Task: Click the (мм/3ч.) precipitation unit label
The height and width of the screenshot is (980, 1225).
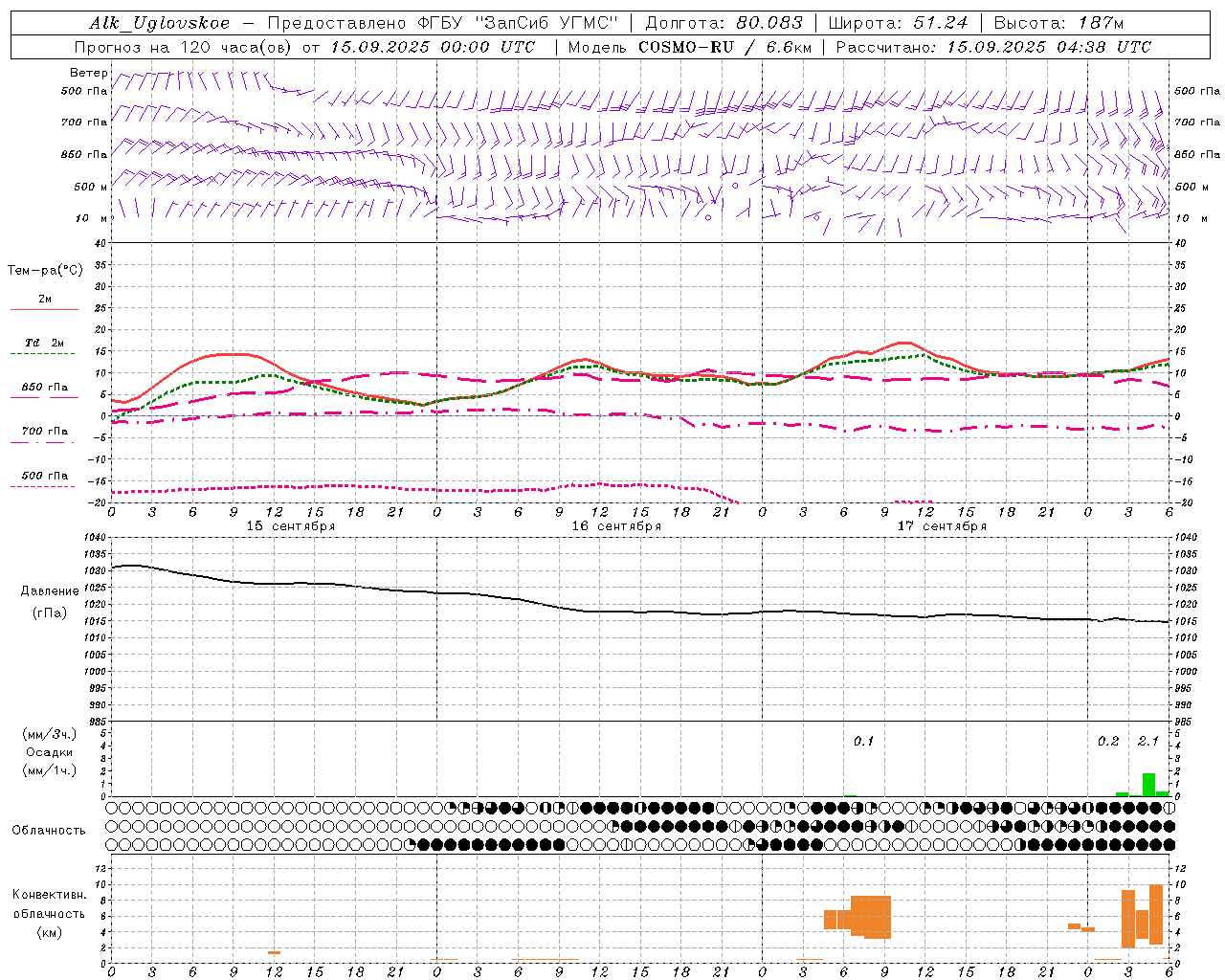Action: point(49,734)
